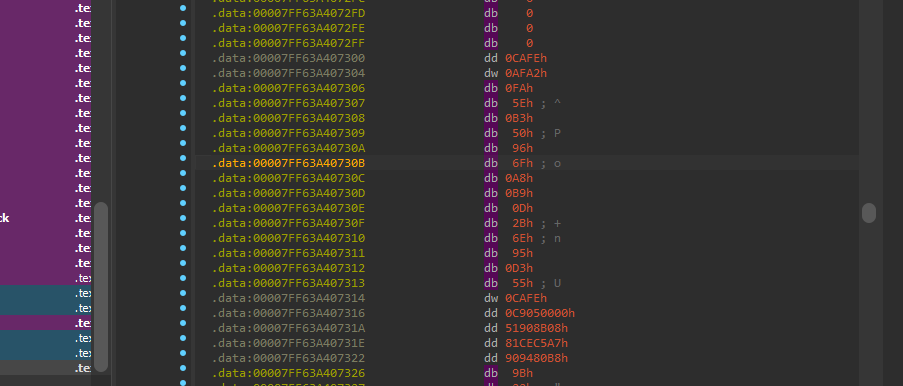Select dword value 81CEC5A7h

537,343
